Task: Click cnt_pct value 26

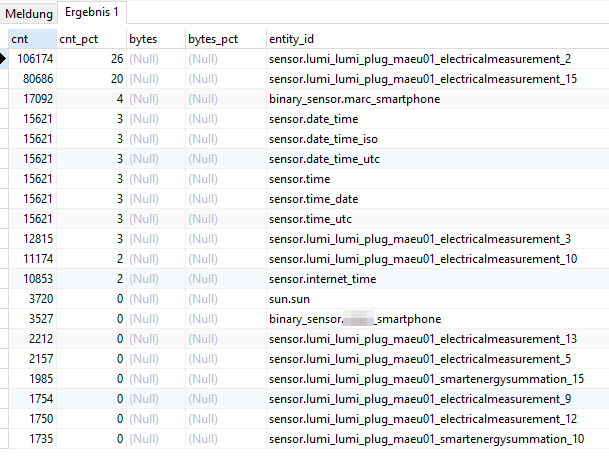Action: click(x=91, y=59)
